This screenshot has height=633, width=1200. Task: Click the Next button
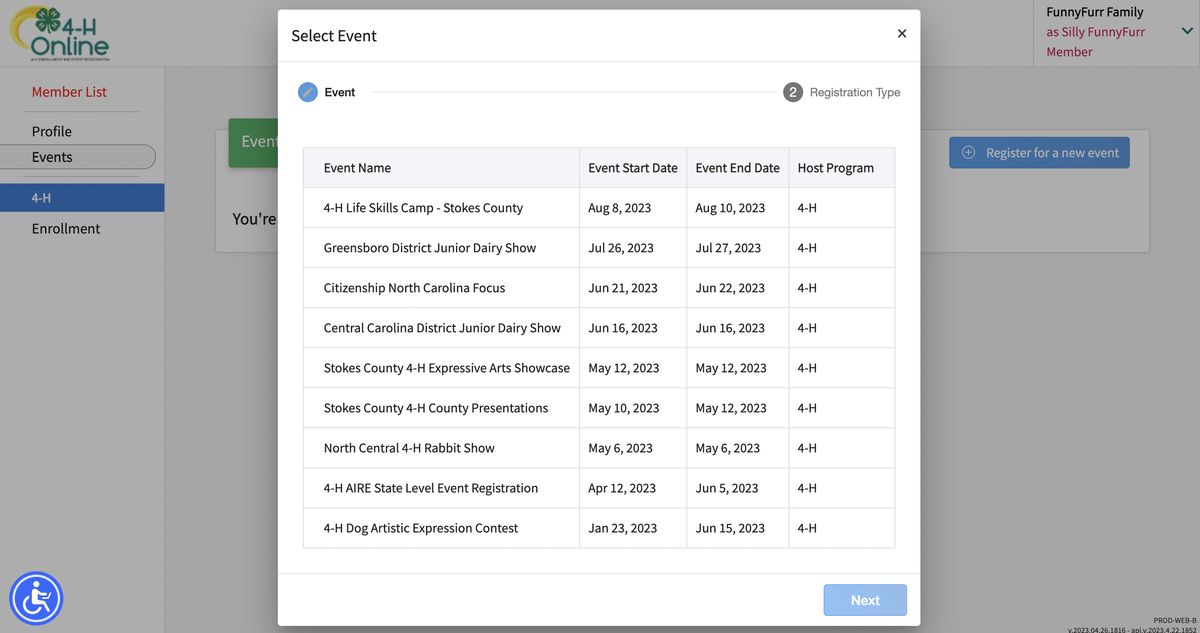pos(864,599)
